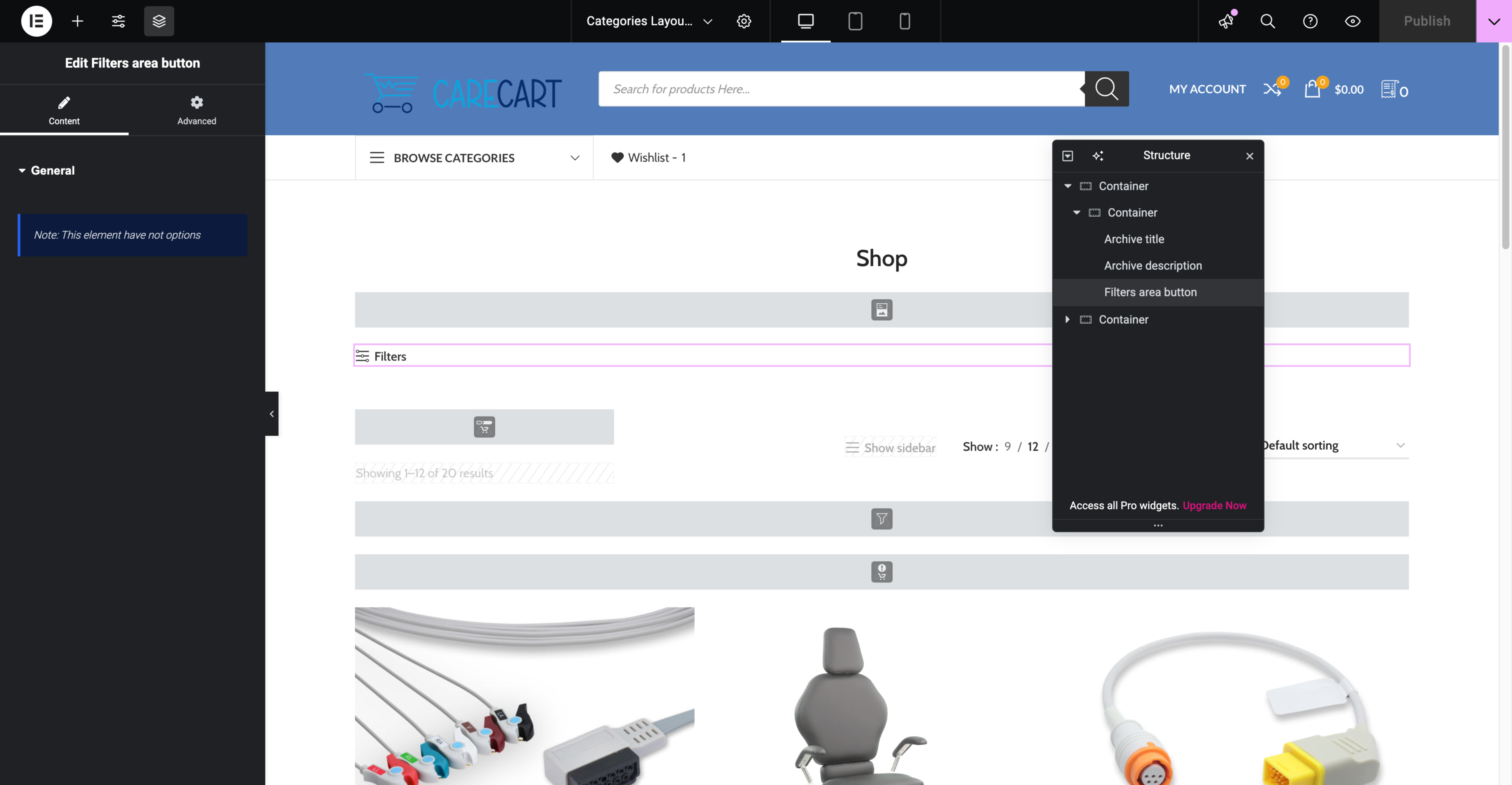Viewport: 1512px width, 785px height.
Task: Hide the editor panel with collapse arrow
Action: (272, 414)
